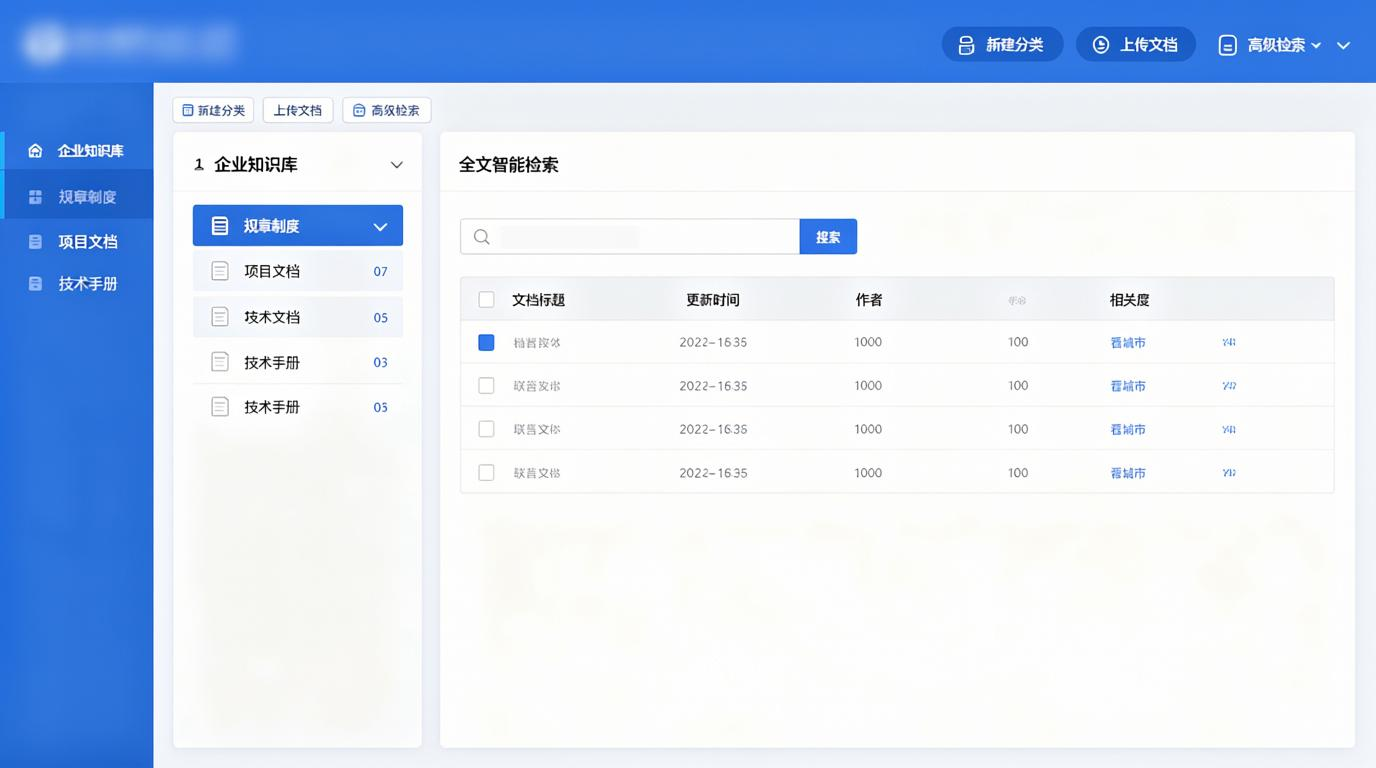
Task: Click the 相关度 column header
Action: [x=1129, y=300]
